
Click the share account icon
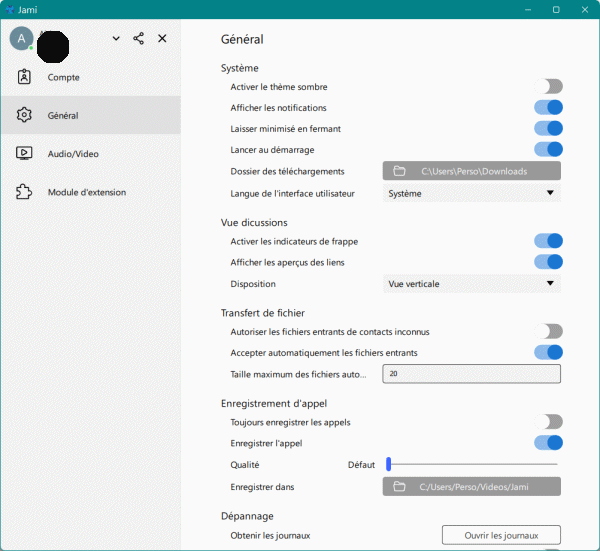point(139,39)
